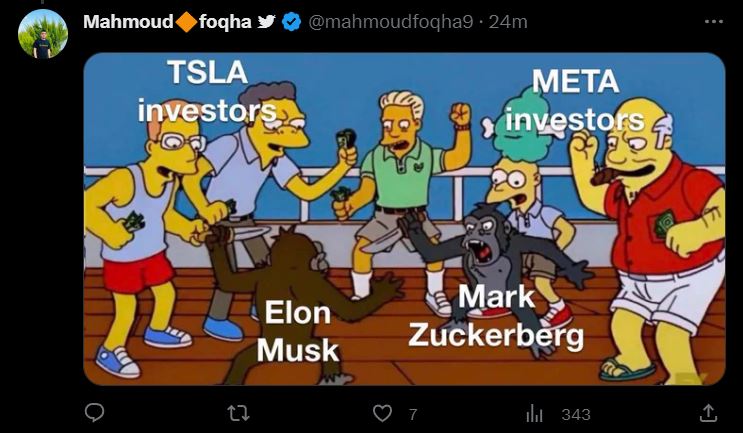Click the like count showing 7
Screen dimensions: 743x433
413,415
